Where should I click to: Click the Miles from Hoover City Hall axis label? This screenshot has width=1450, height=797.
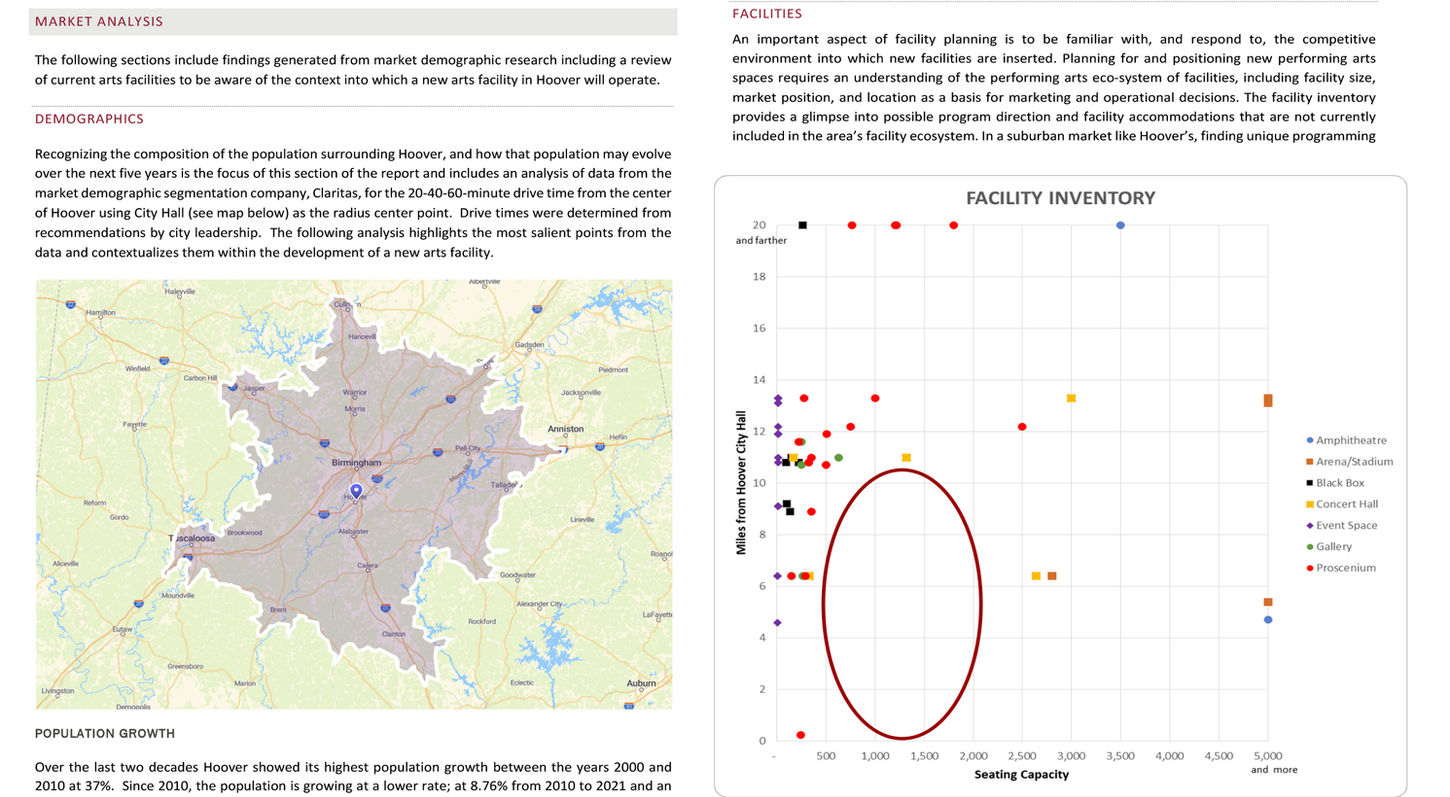(741, 478)
